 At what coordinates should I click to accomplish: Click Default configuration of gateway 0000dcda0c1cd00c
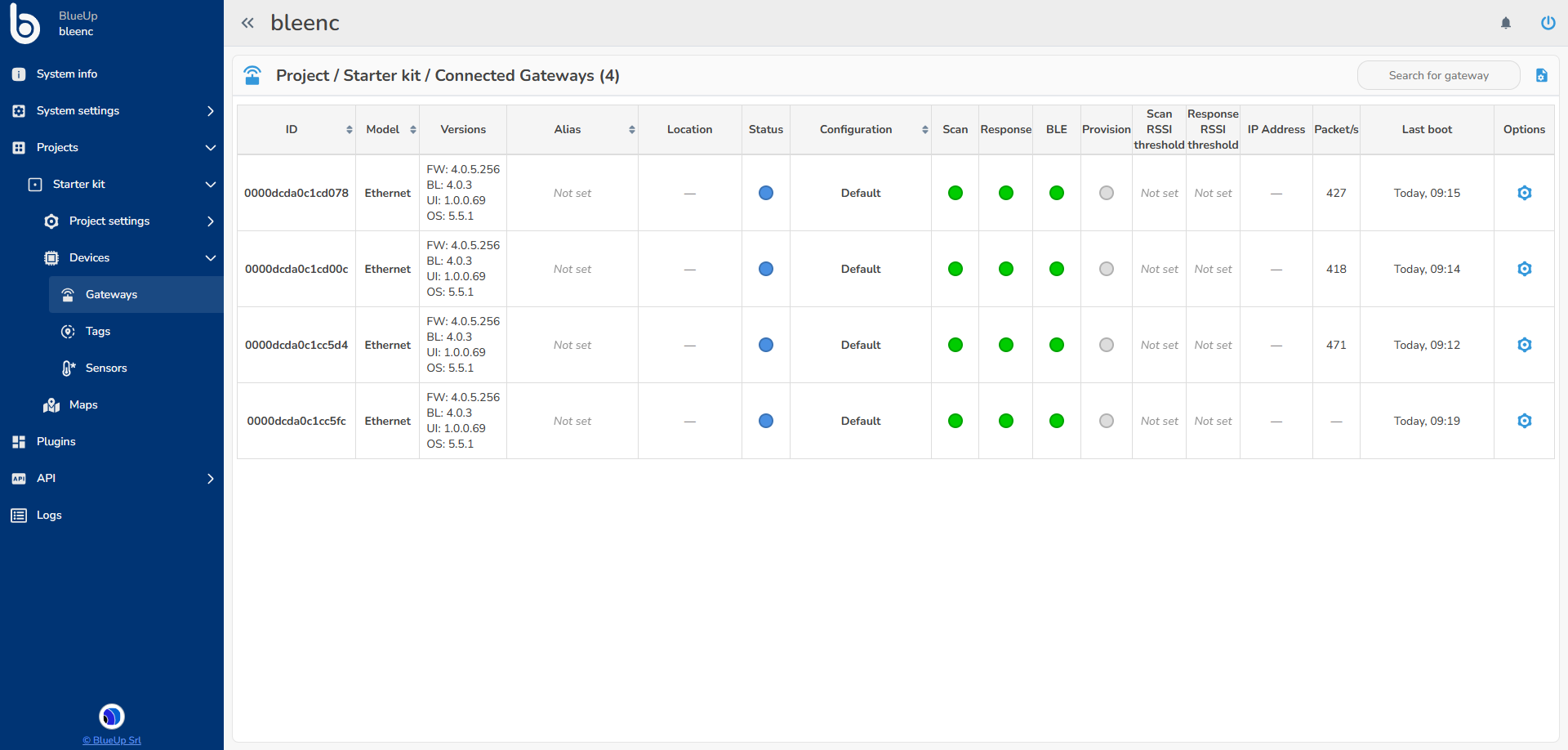tap(860, 269)
